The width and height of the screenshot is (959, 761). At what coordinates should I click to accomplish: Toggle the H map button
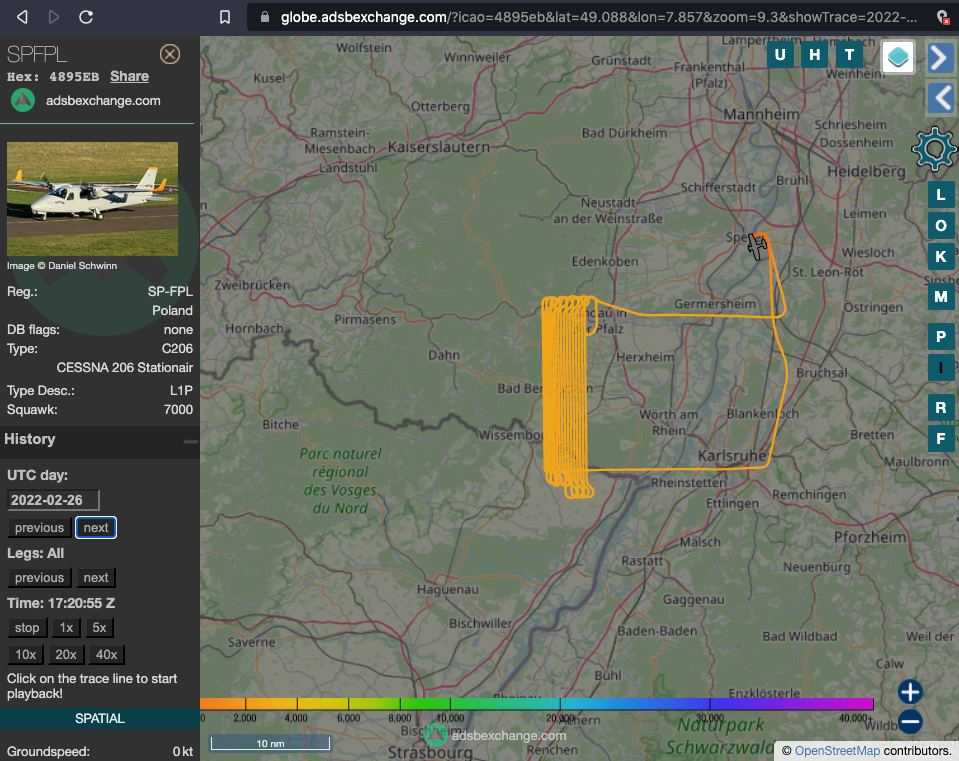(815, 55)
